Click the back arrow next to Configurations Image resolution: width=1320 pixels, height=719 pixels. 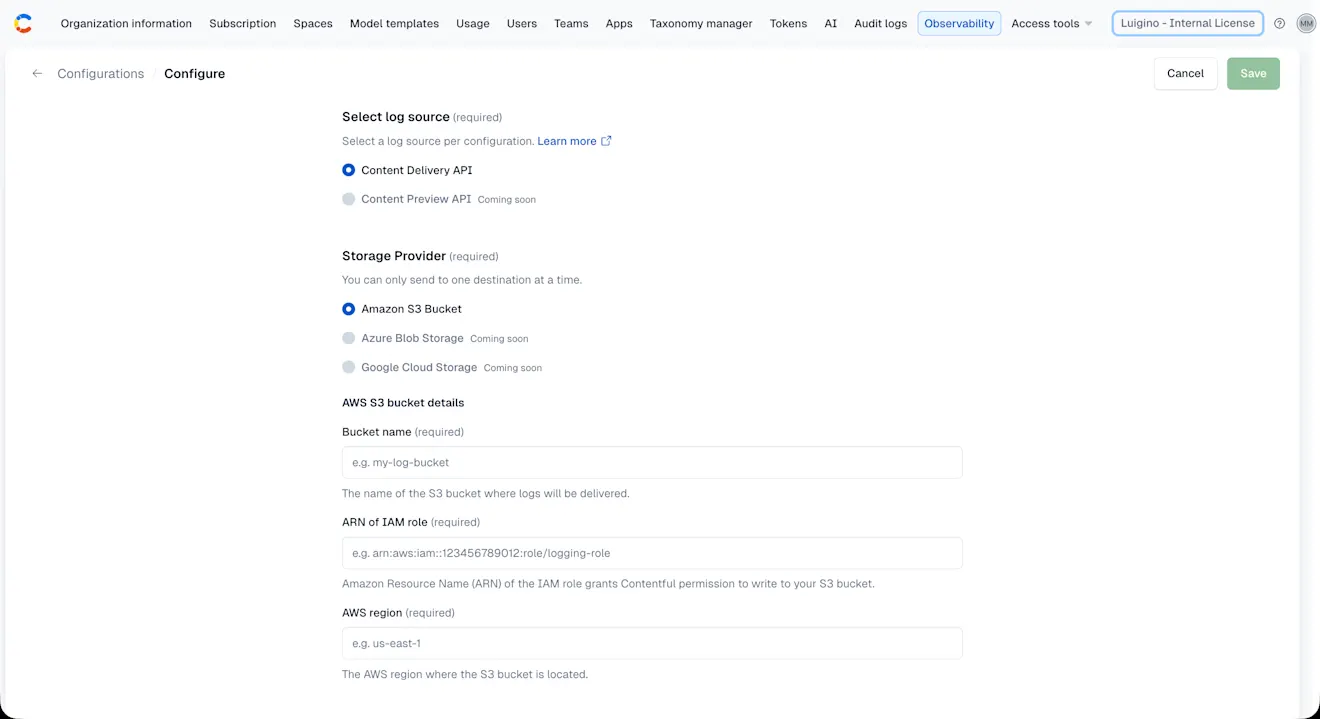coord(37,73)
